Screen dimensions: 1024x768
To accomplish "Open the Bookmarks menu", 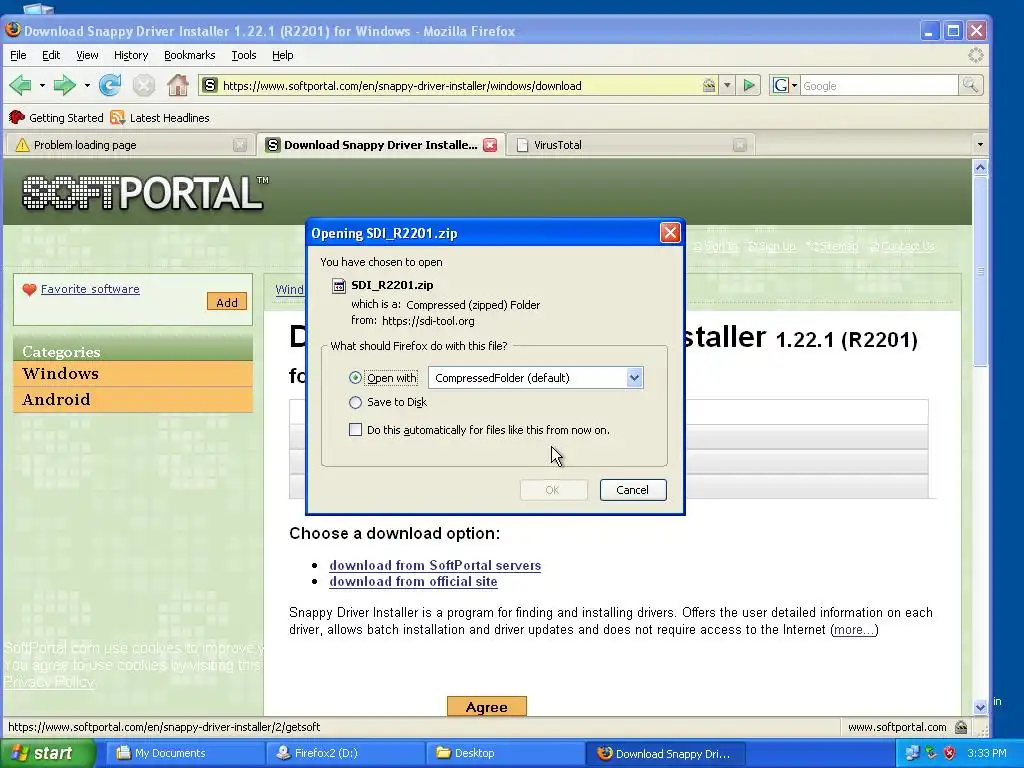I will [x=189, y=55].
